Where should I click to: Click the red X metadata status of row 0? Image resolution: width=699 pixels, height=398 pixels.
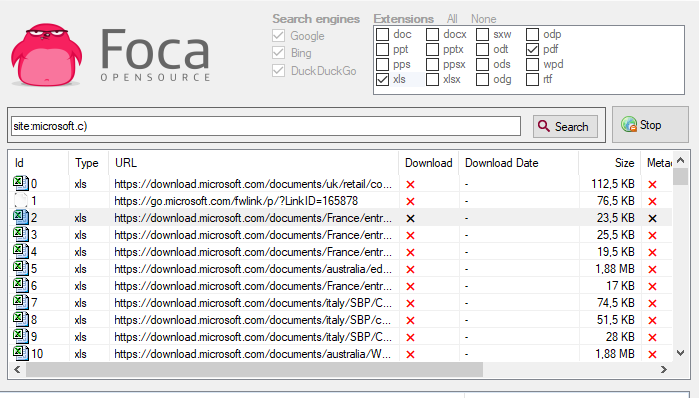[653, 185]
